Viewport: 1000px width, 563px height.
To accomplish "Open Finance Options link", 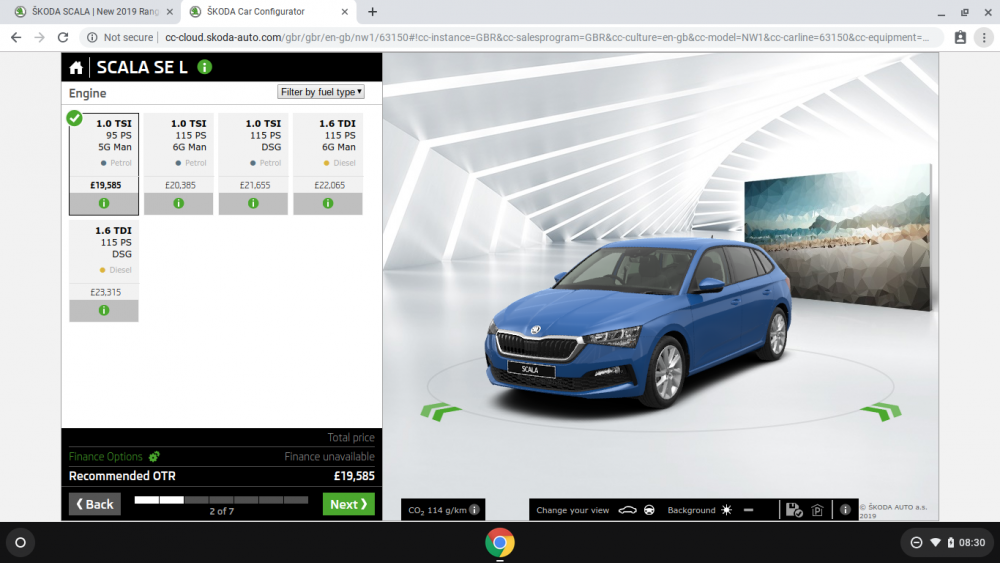I will [x=106, y=457].
